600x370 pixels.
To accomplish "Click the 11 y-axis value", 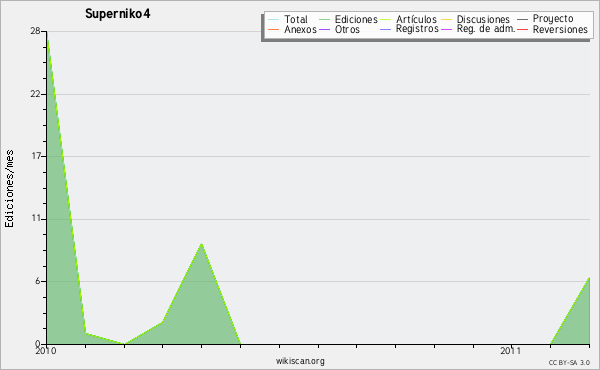I will tap(36, 219).
